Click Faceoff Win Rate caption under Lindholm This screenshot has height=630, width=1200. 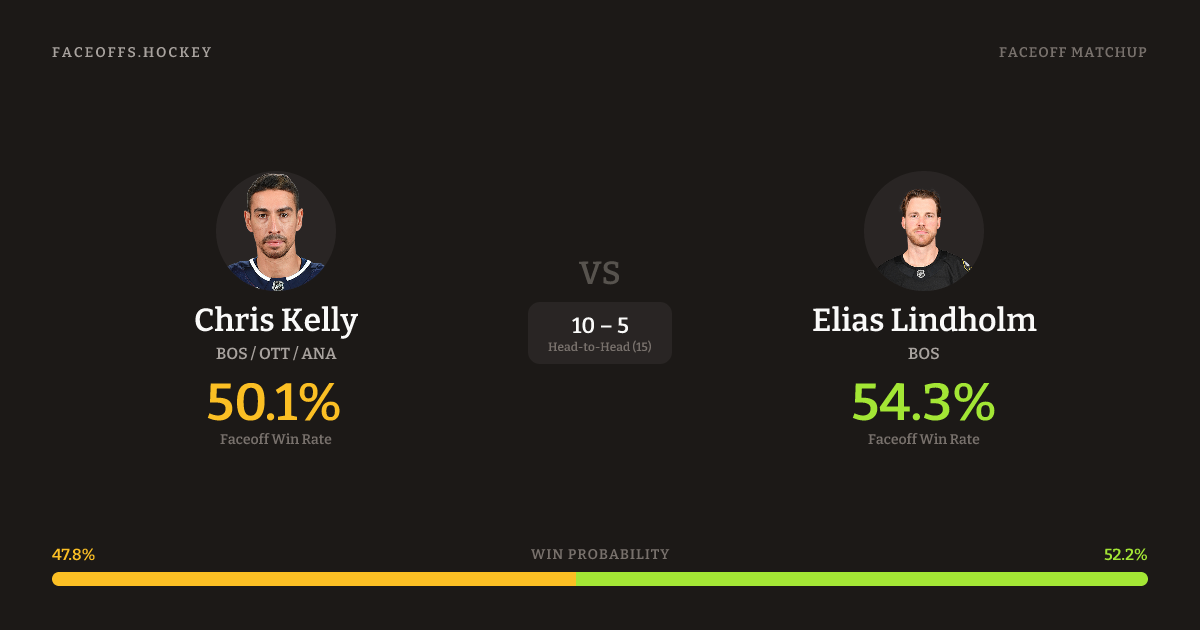923,439
